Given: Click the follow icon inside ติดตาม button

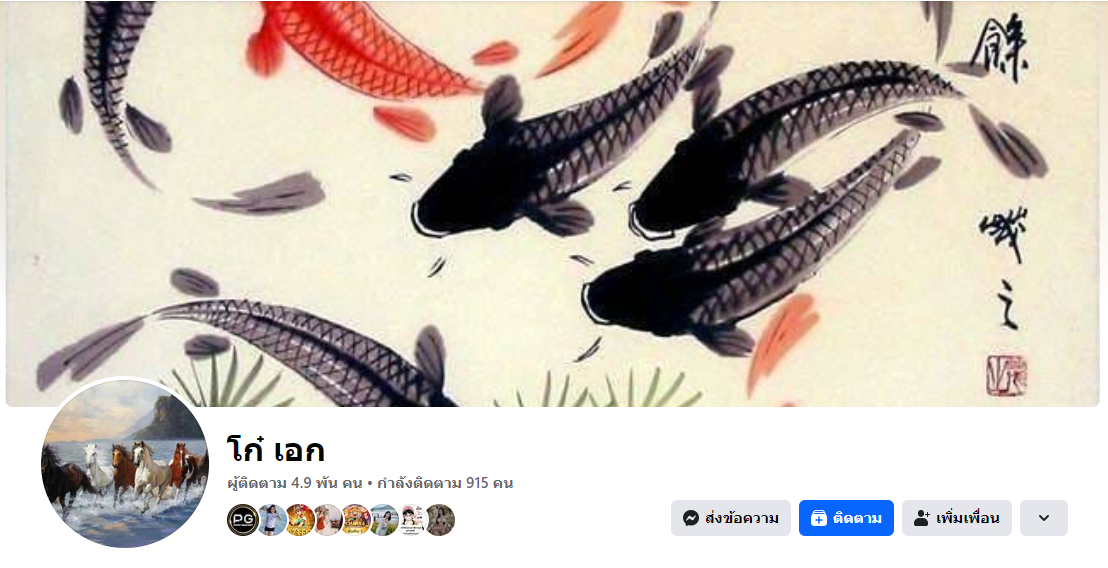Looking at the screenshot, I should tap(818, 519).
